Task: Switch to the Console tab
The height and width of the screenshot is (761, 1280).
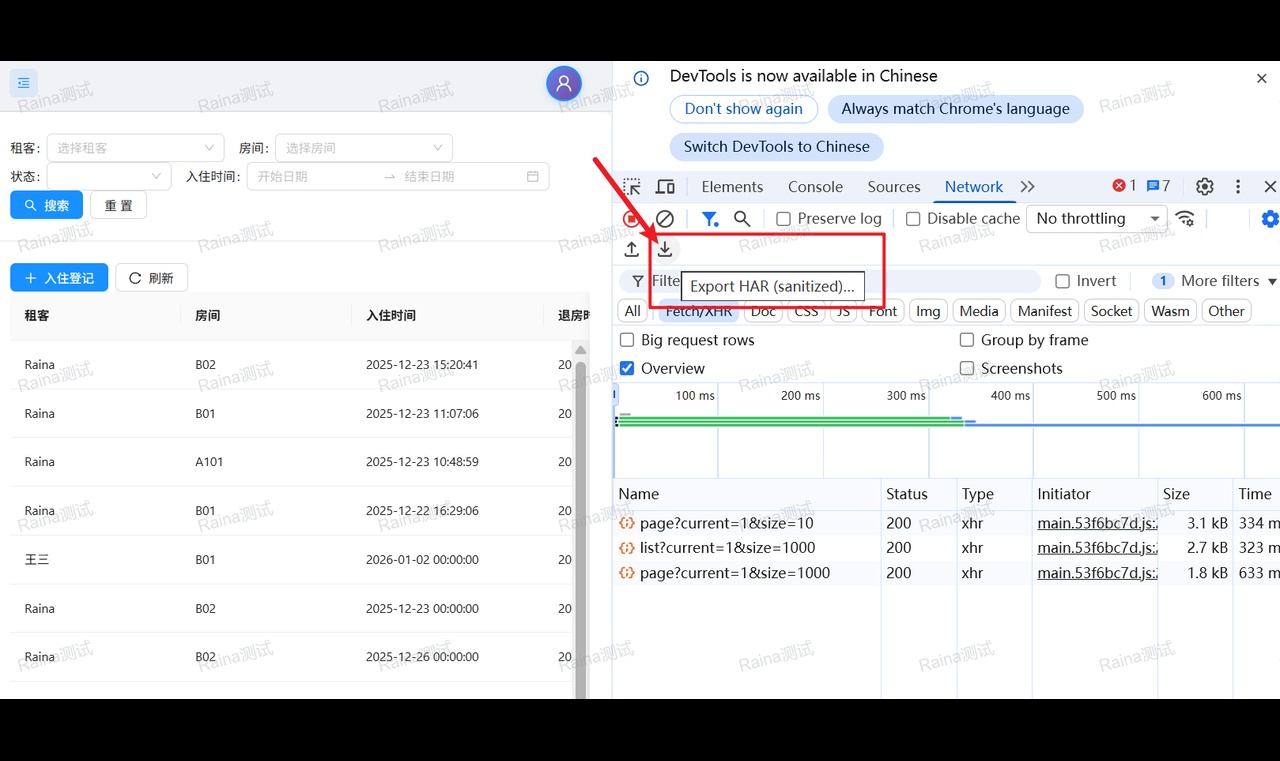Action: click(x=815, y=187)
